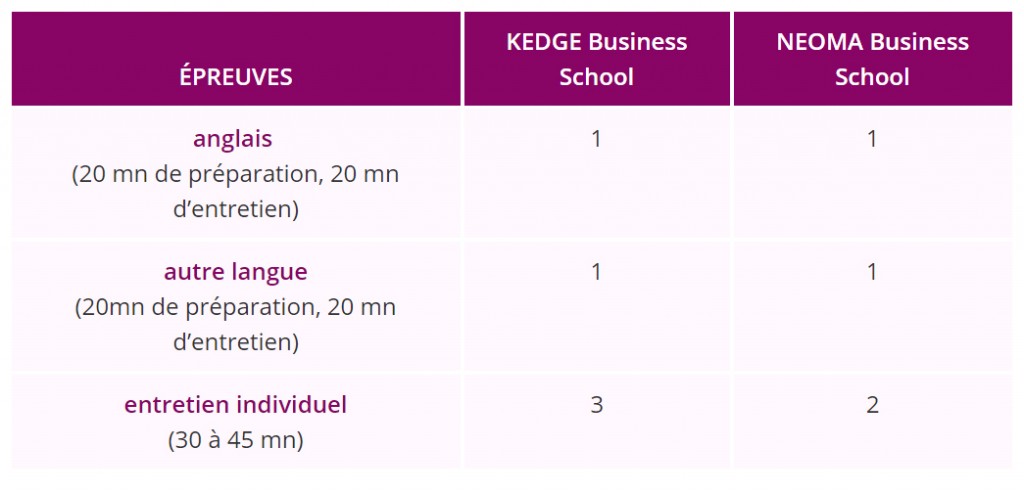Click 'd'entretien)' text in autre langue row

click(236, 343)
